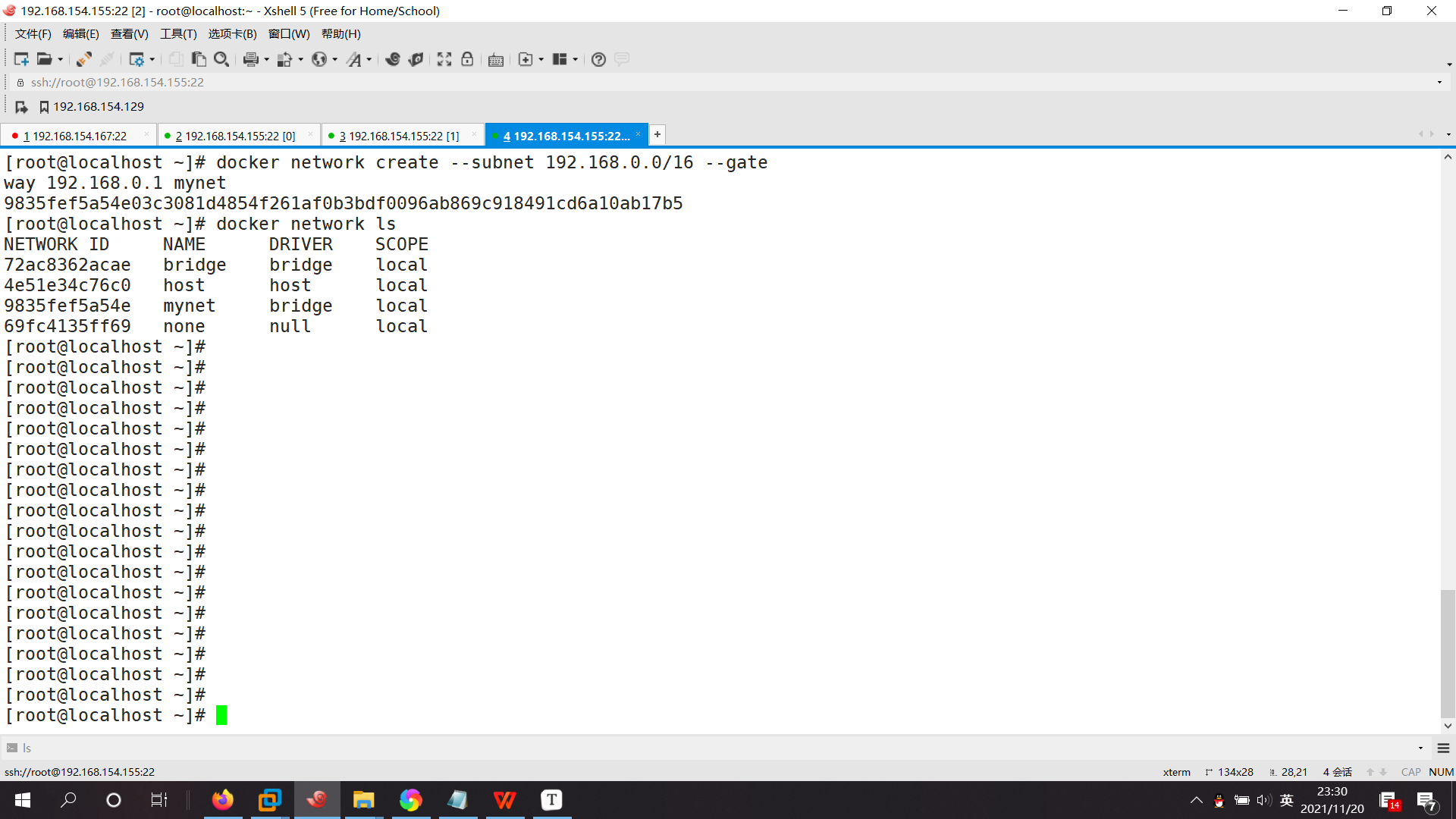Screen dimensions: 1456x819
Task: Open address bar history dropdown
Action: (1439, 82)
